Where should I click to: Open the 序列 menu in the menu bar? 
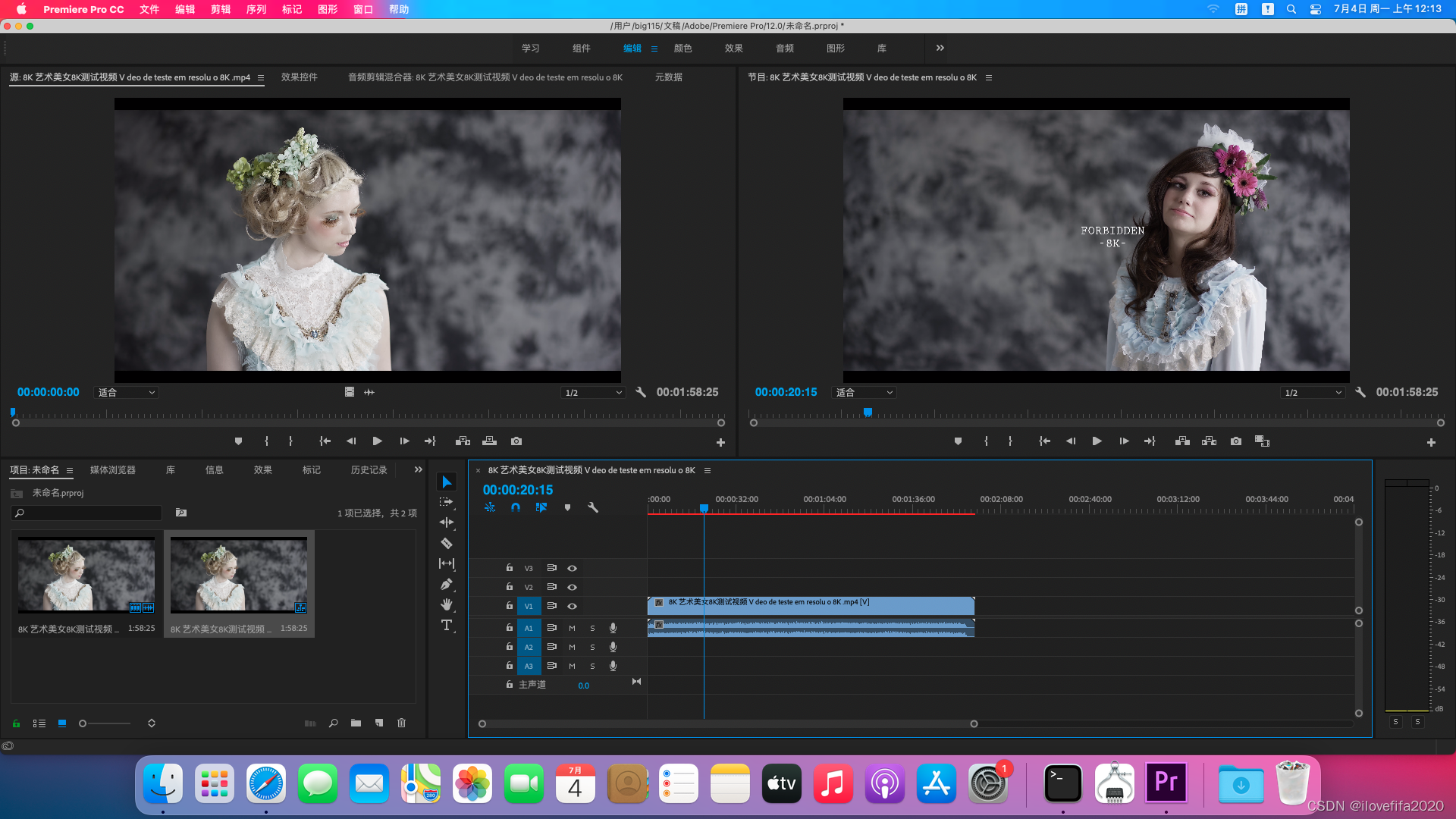point(256,9)
